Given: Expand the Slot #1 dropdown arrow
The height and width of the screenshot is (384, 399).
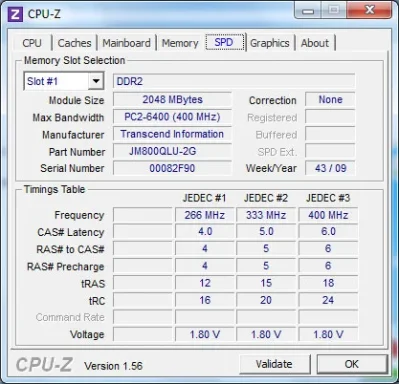Looking at the screenshot, I should coord(96,81).
